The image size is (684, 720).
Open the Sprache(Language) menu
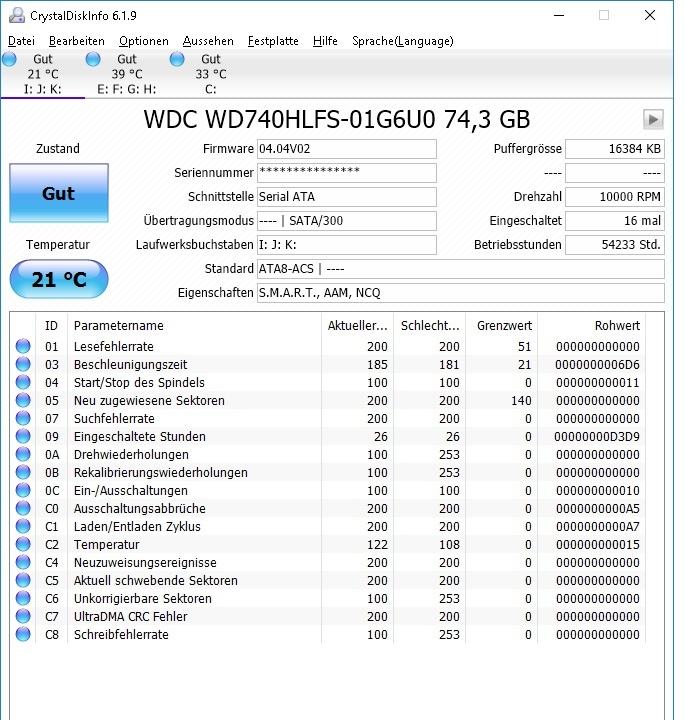click(x=403, y=41)
